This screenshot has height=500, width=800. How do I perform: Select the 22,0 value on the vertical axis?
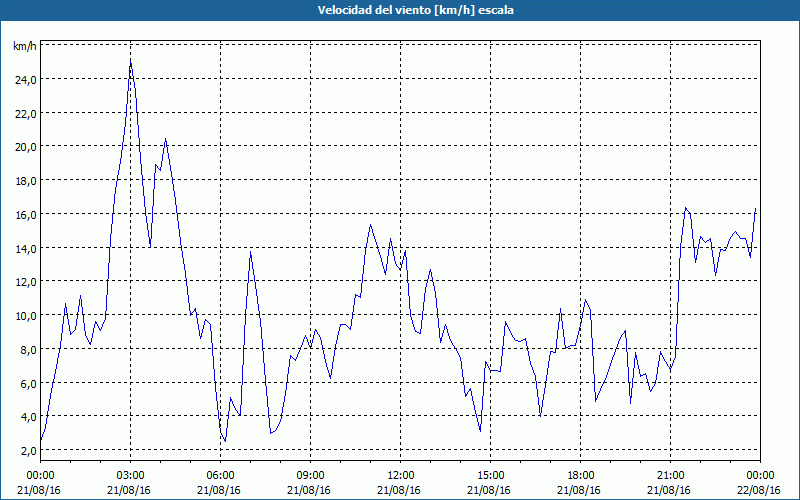(x=26, y=113)
